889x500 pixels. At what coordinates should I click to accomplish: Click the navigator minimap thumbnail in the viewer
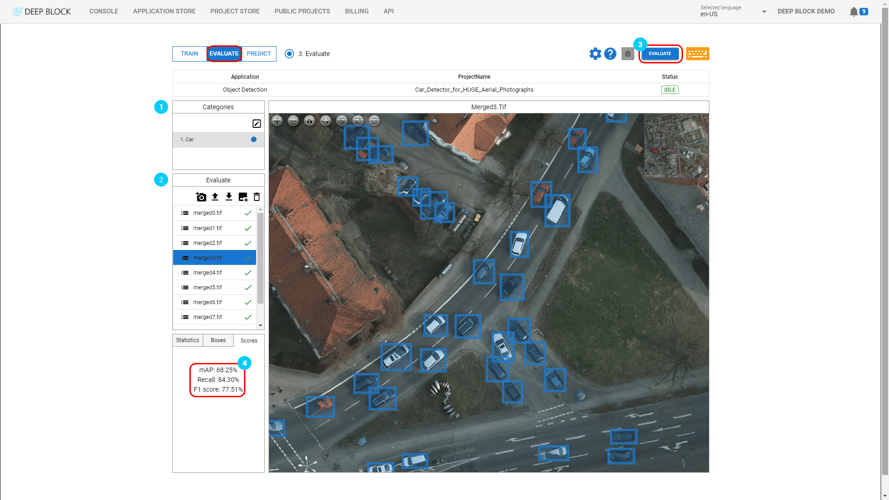click(676, 146)
